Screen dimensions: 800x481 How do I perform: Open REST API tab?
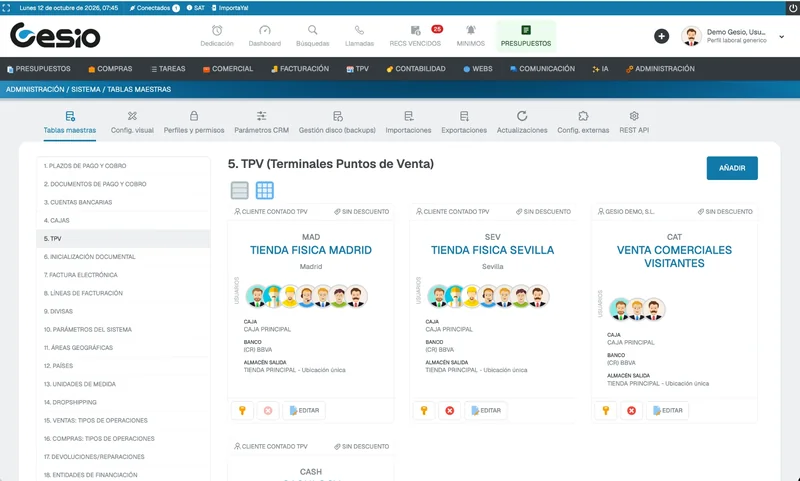coord(634,123)
